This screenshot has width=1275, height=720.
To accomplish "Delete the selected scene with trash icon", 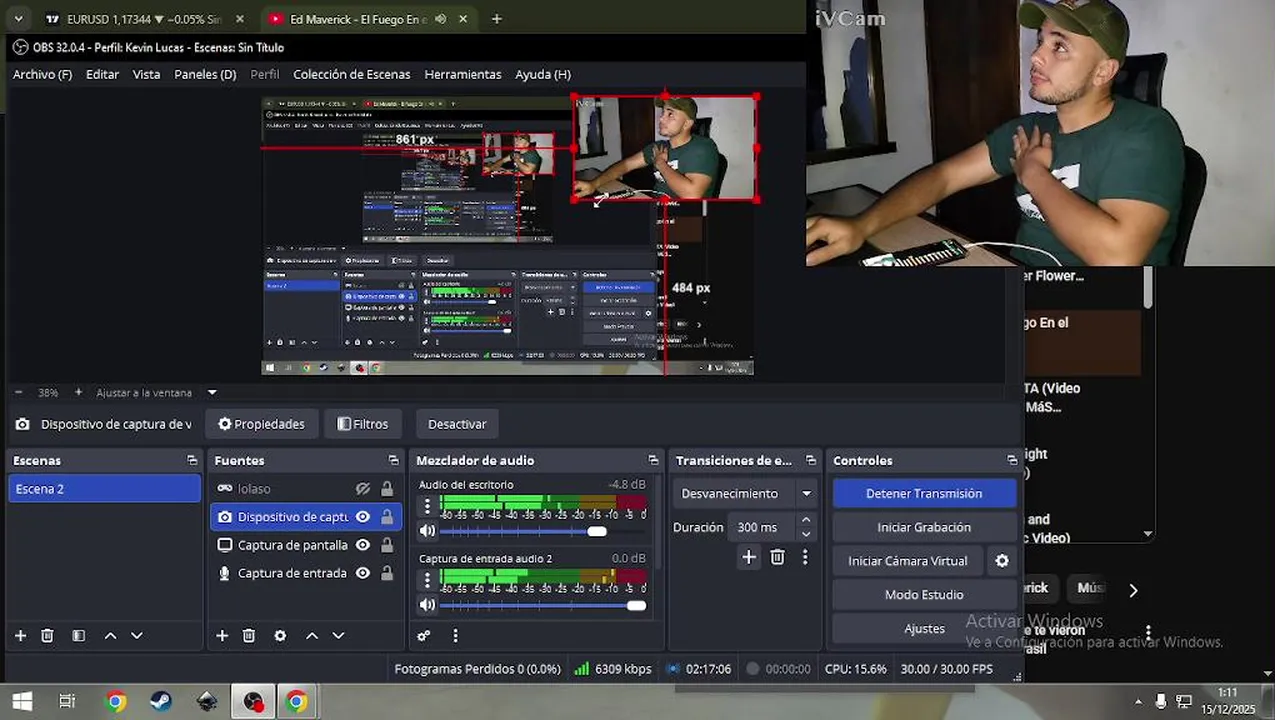I will (x=47, y=636).
